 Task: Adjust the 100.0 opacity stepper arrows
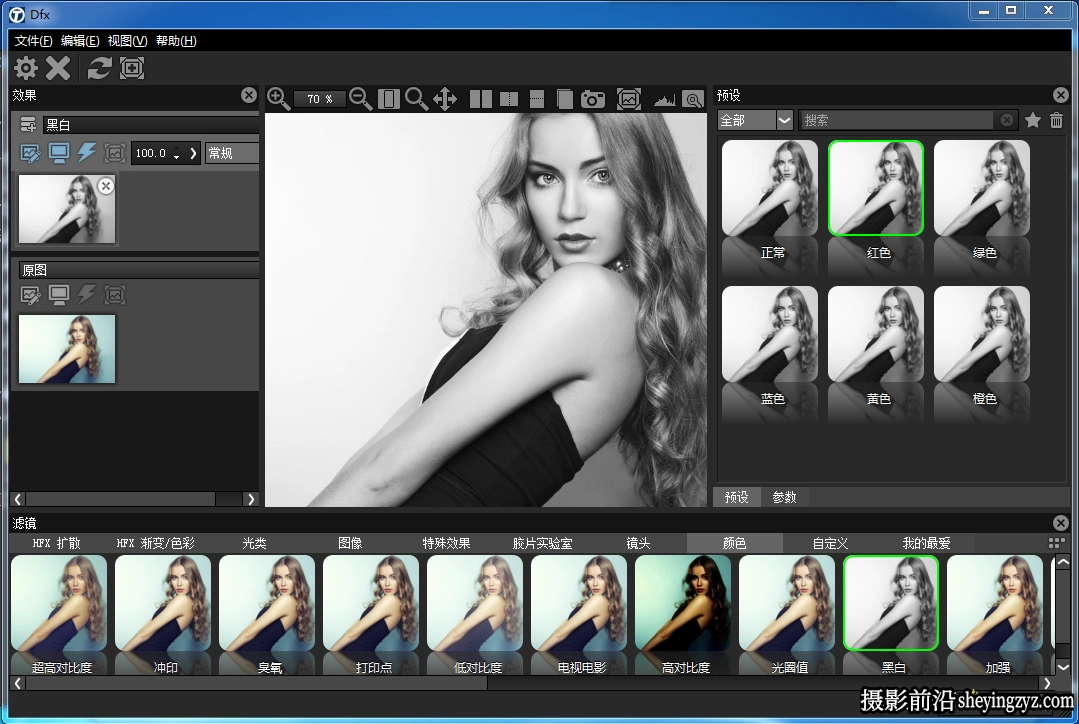click(177, 153)
